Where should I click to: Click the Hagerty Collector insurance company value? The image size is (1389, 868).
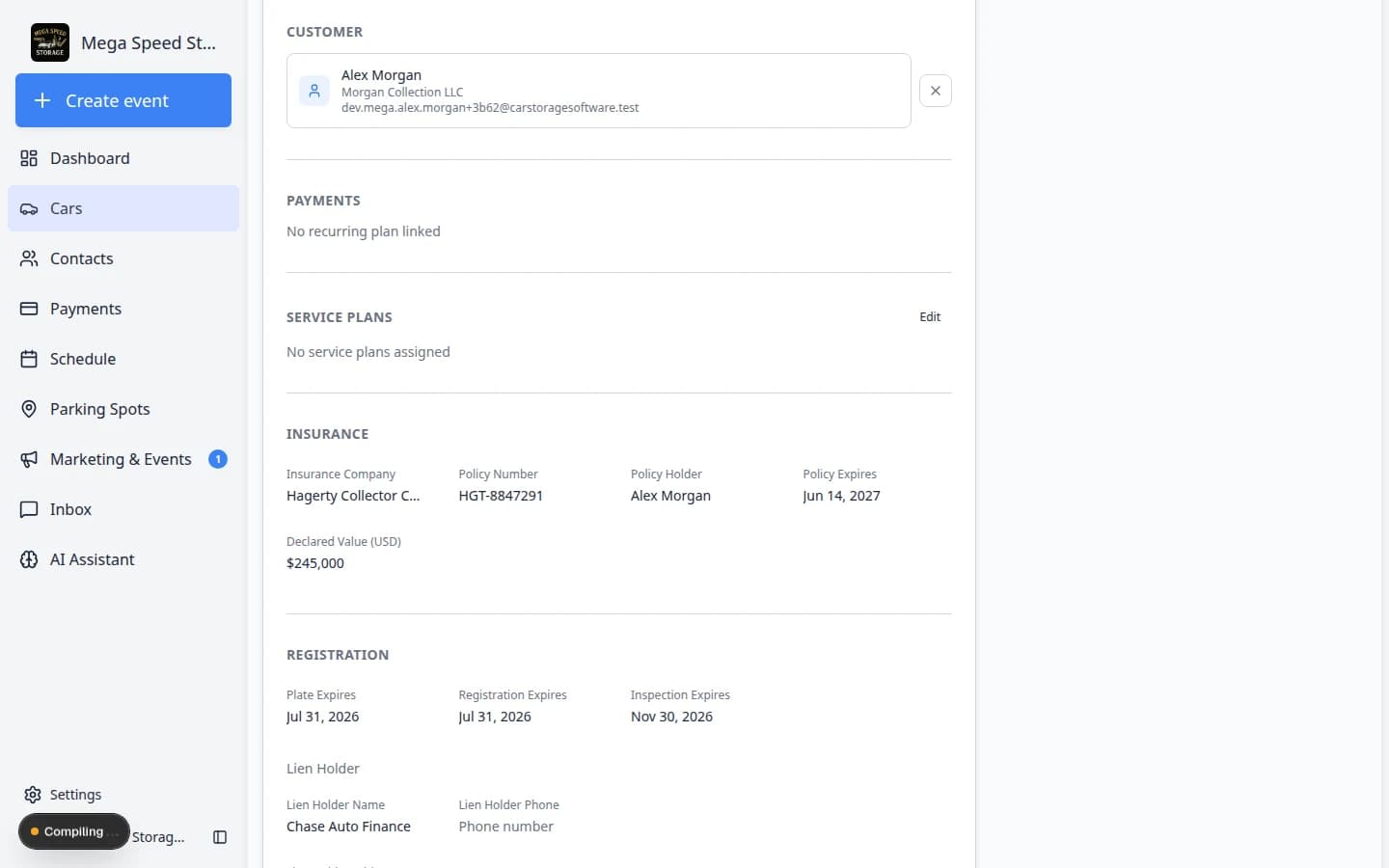pos(353,496)
